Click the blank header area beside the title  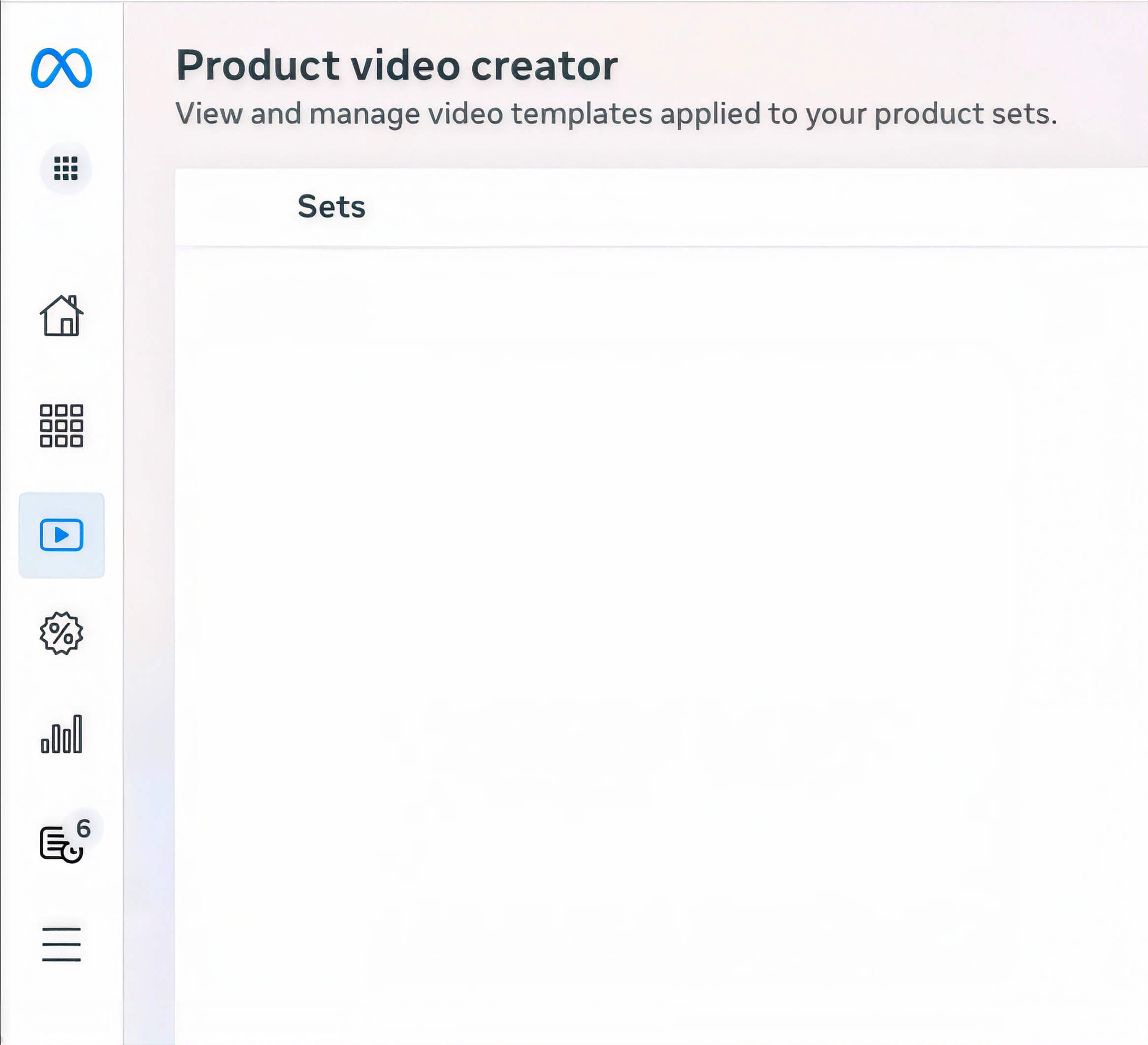883,65
